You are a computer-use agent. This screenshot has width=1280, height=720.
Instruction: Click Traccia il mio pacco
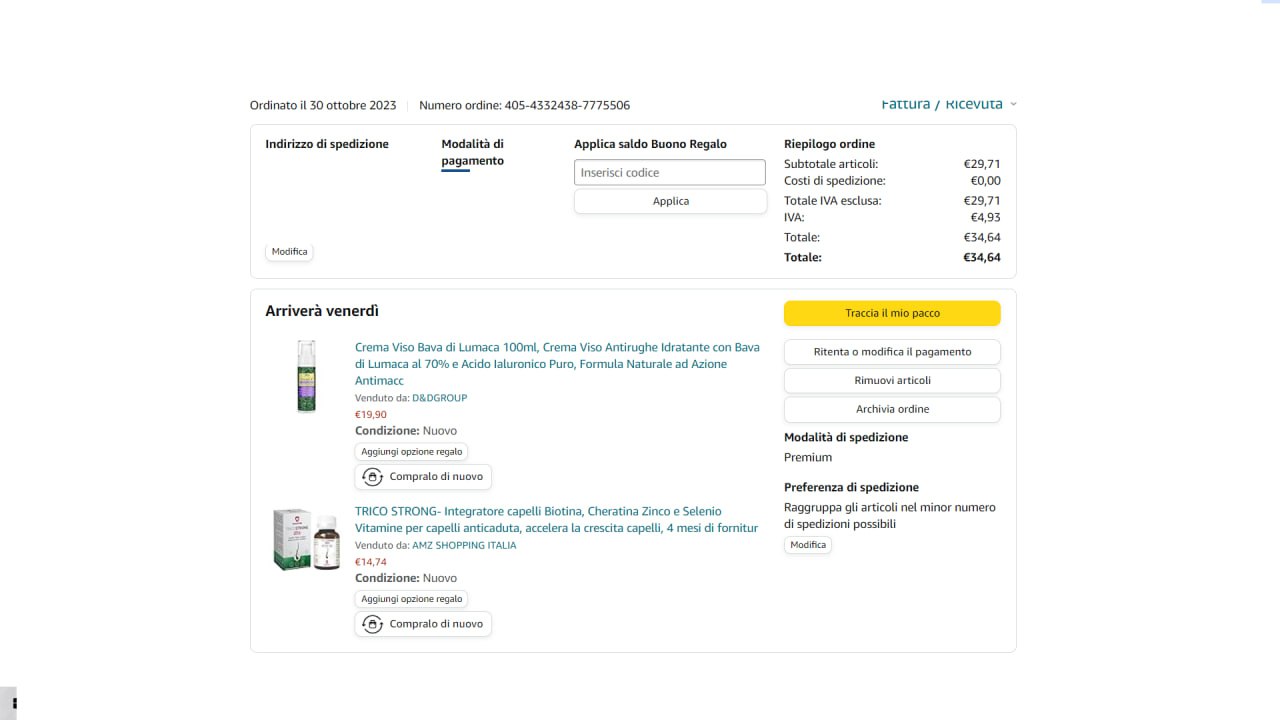pos(892,313)
